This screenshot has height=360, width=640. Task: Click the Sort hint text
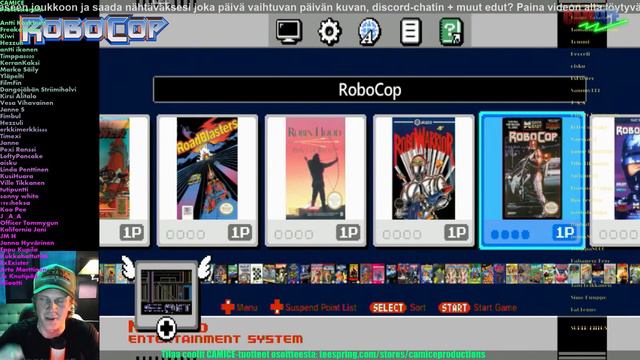[418, 308]
